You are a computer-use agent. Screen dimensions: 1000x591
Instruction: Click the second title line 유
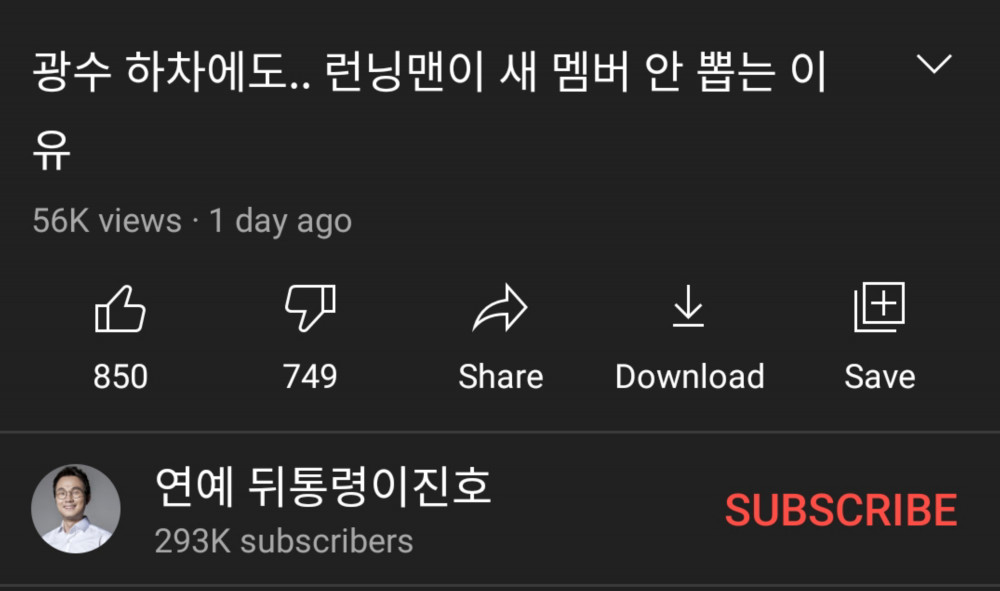pyautogui.click(x=51, y=149)
